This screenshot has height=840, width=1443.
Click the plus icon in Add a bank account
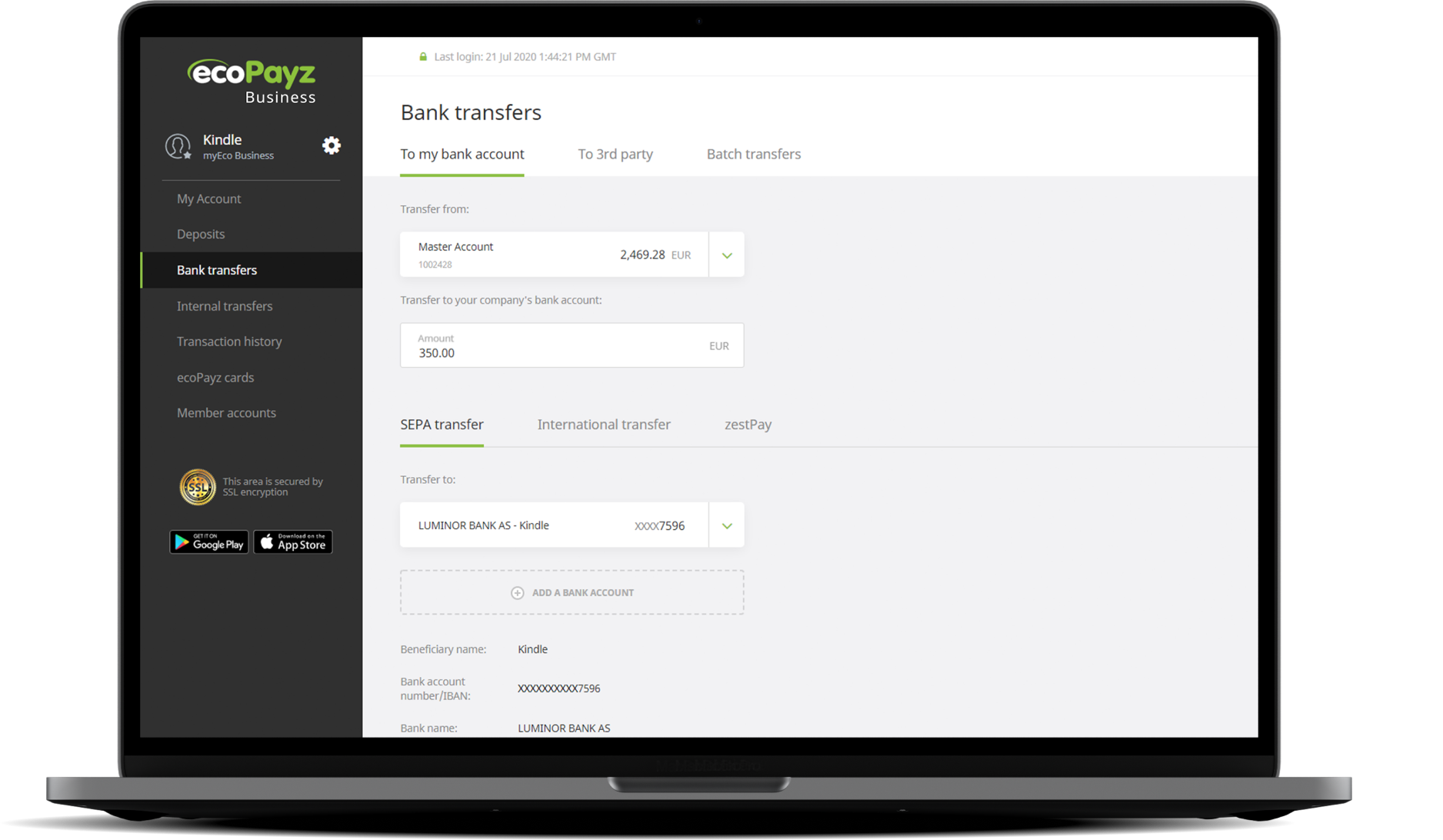tap(518, 592)
